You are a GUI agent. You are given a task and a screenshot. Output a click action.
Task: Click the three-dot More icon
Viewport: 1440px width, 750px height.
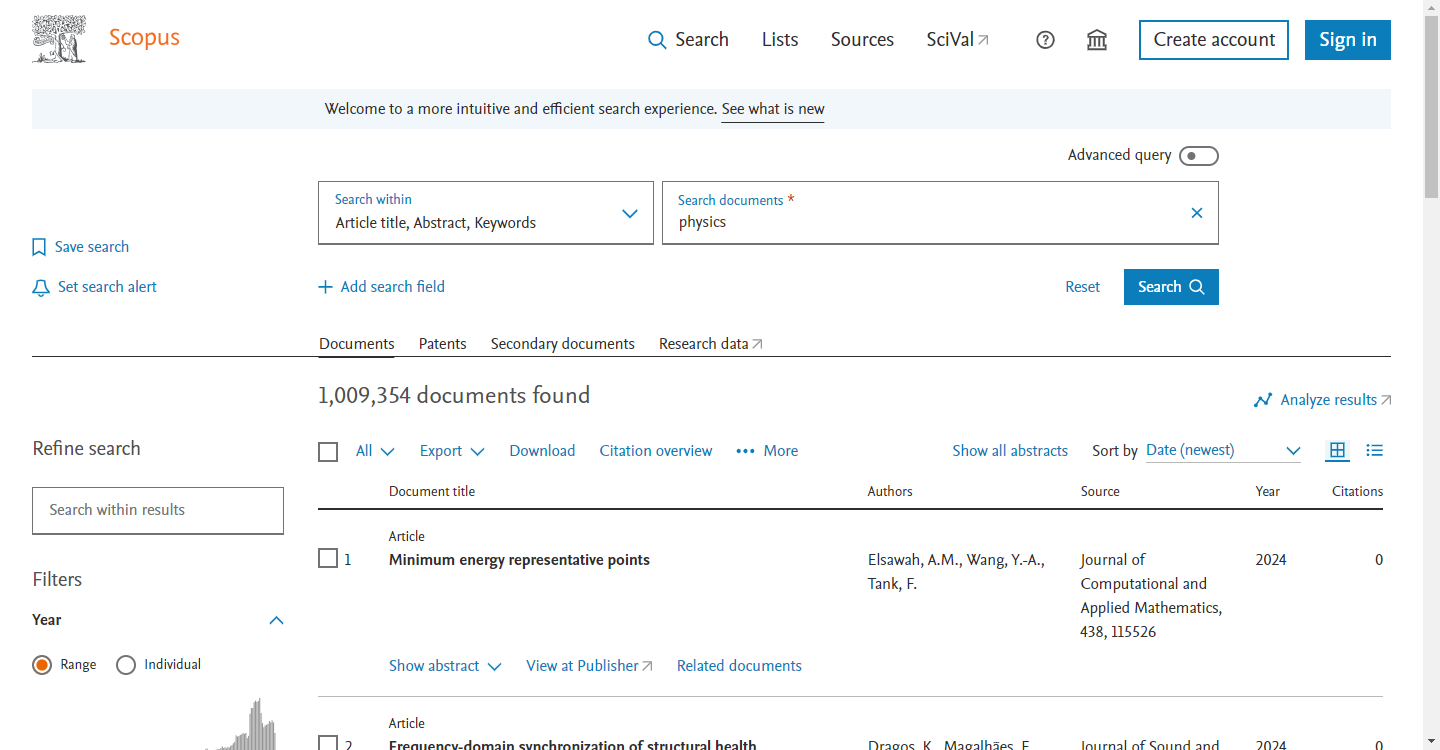coord(745,451)
